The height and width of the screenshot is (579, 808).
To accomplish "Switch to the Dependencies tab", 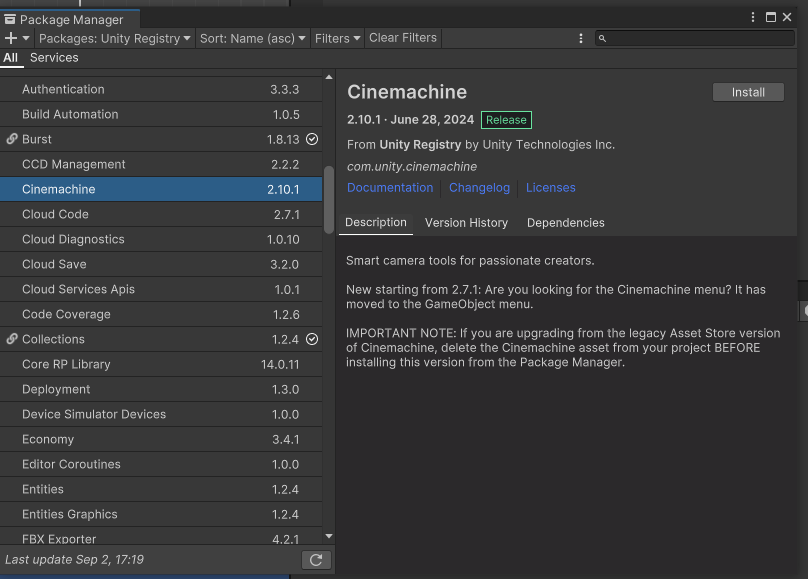I will pos(565,223).
